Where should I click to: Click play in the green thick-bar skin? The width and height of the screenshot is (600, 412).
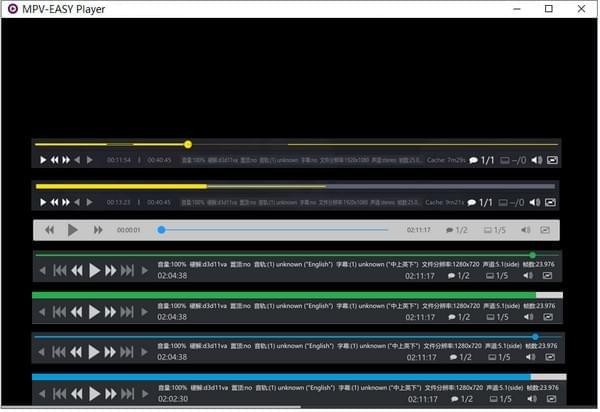click(x=94, y=312)
